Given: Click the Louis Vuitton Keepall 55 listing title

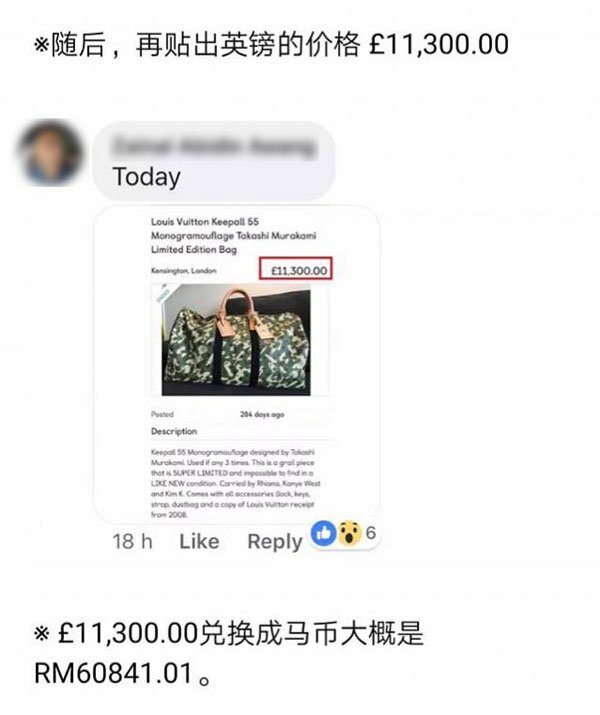Looking at the screenshot, I should coord(233,235).
